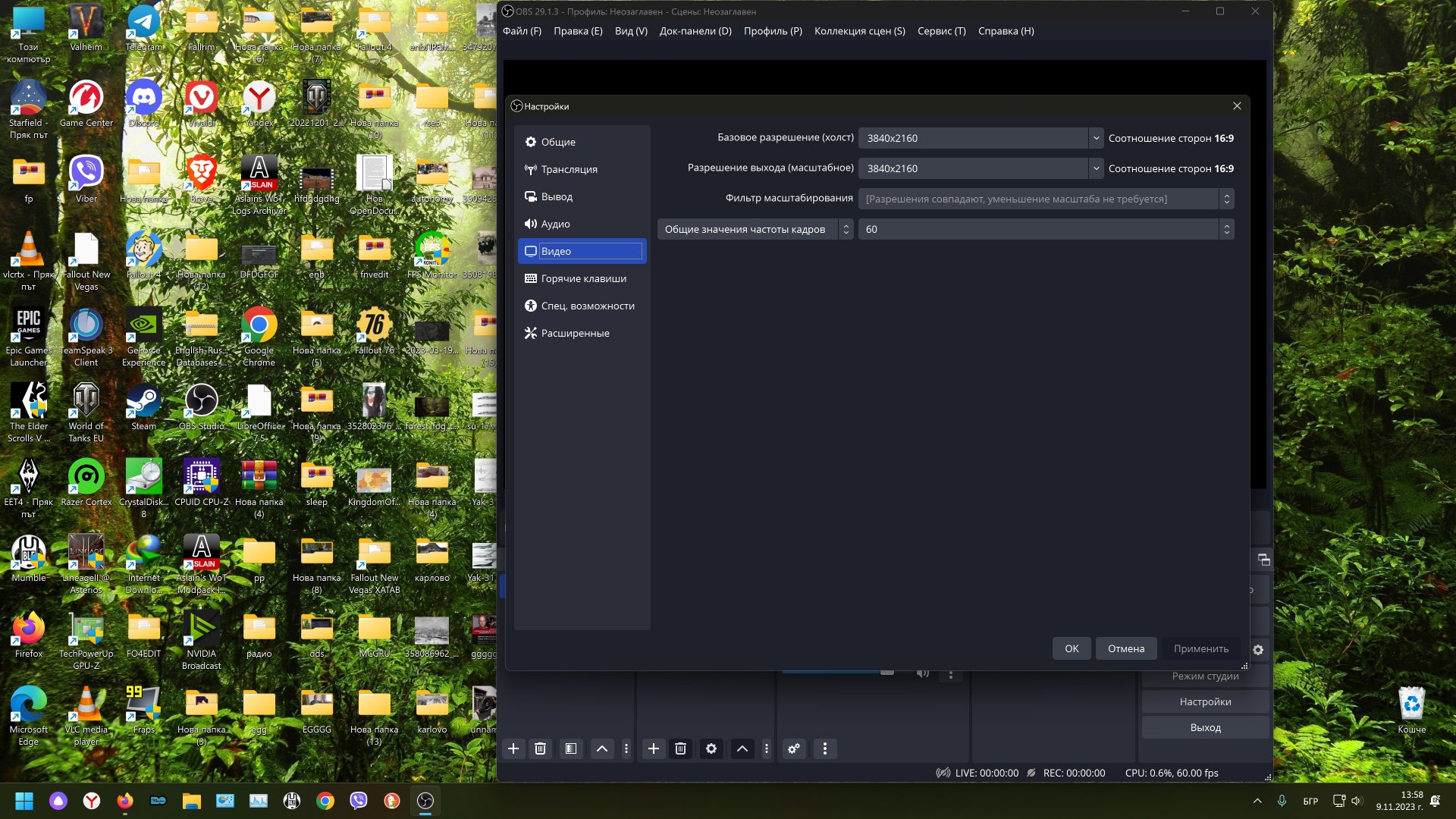Open the Док-панели menu
Viewport: 1456px width, 819px height.
pos(695,31)
